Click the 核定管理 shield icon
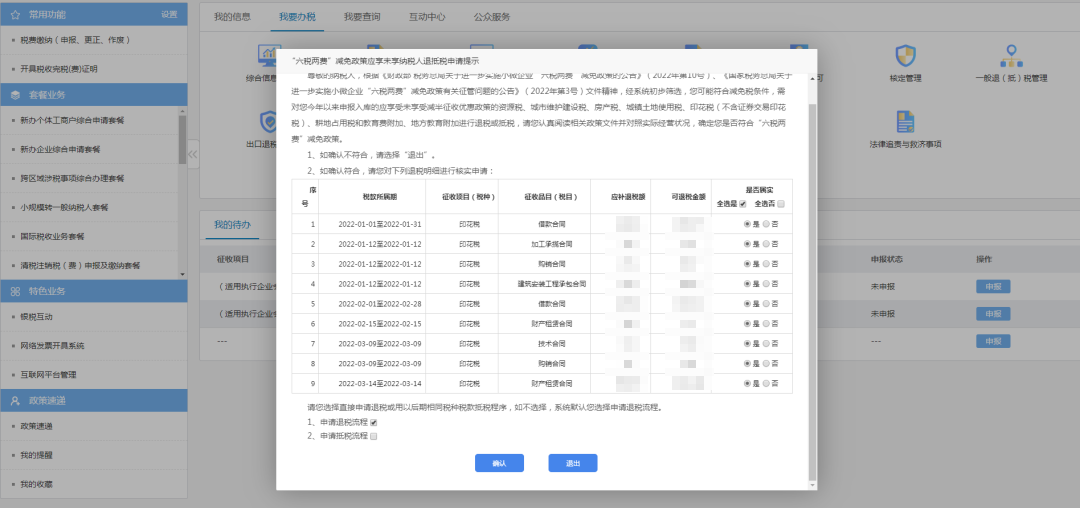The width and height of the screenshot is (1080, 508). click(x=905, y=55)
